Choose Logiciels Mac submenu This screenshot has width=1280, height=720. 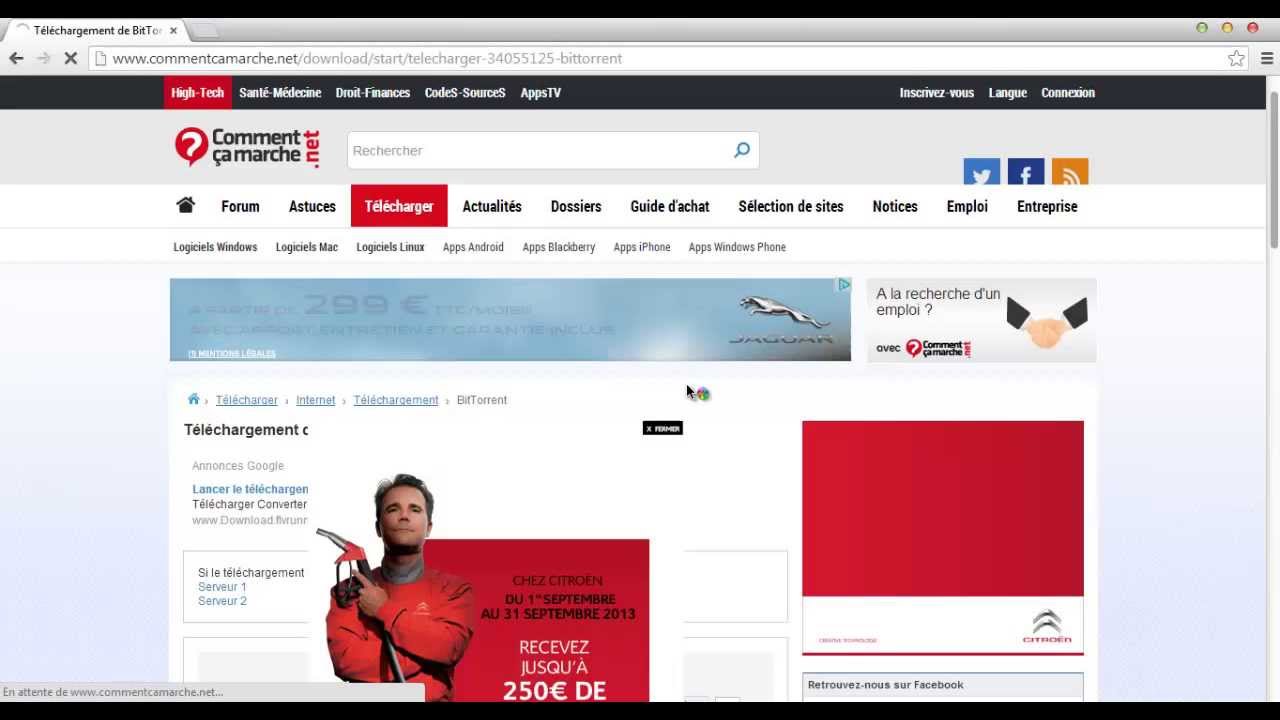[307, 247]
